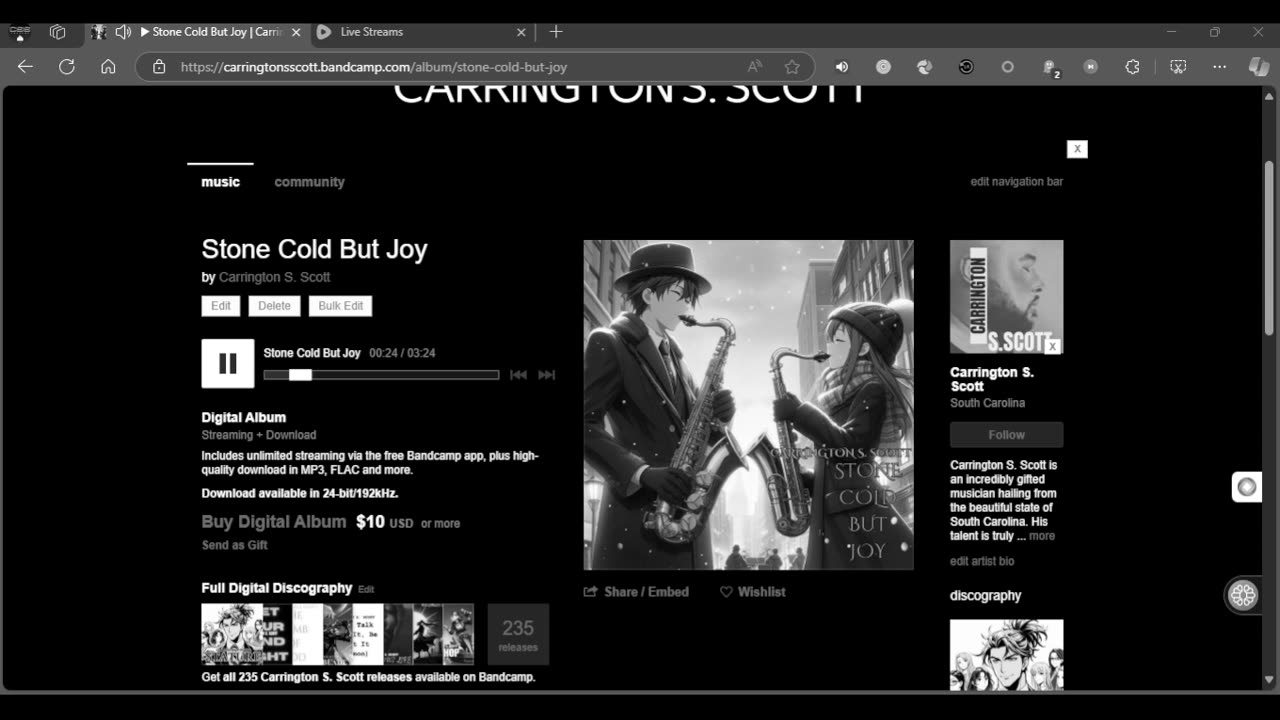This screenshot has width=1280, height=720.
Task: Open the album cover artwork image
Action: tap(748, 405)
